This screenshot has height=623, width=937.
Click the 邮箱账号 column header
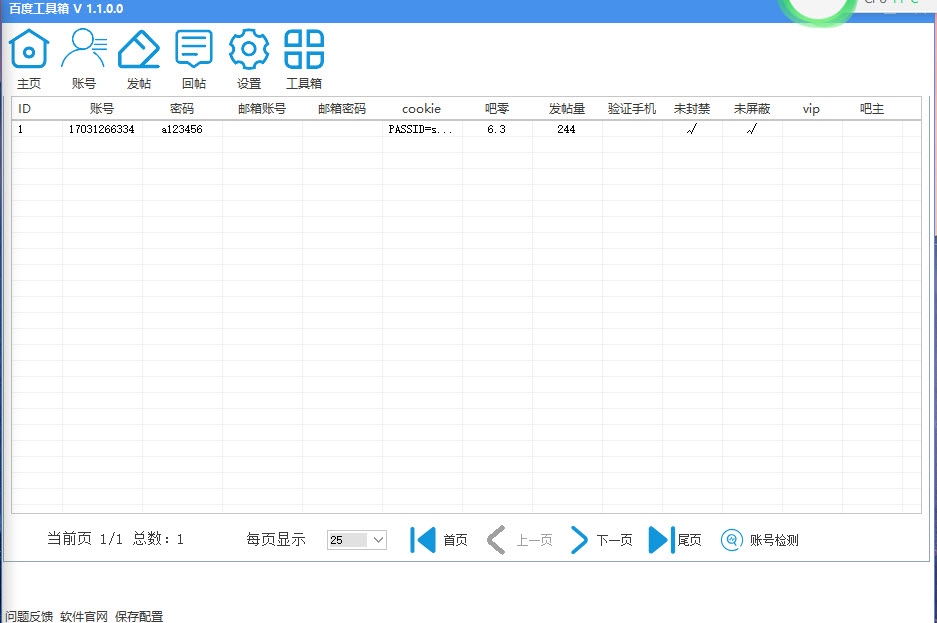(262, 109)
